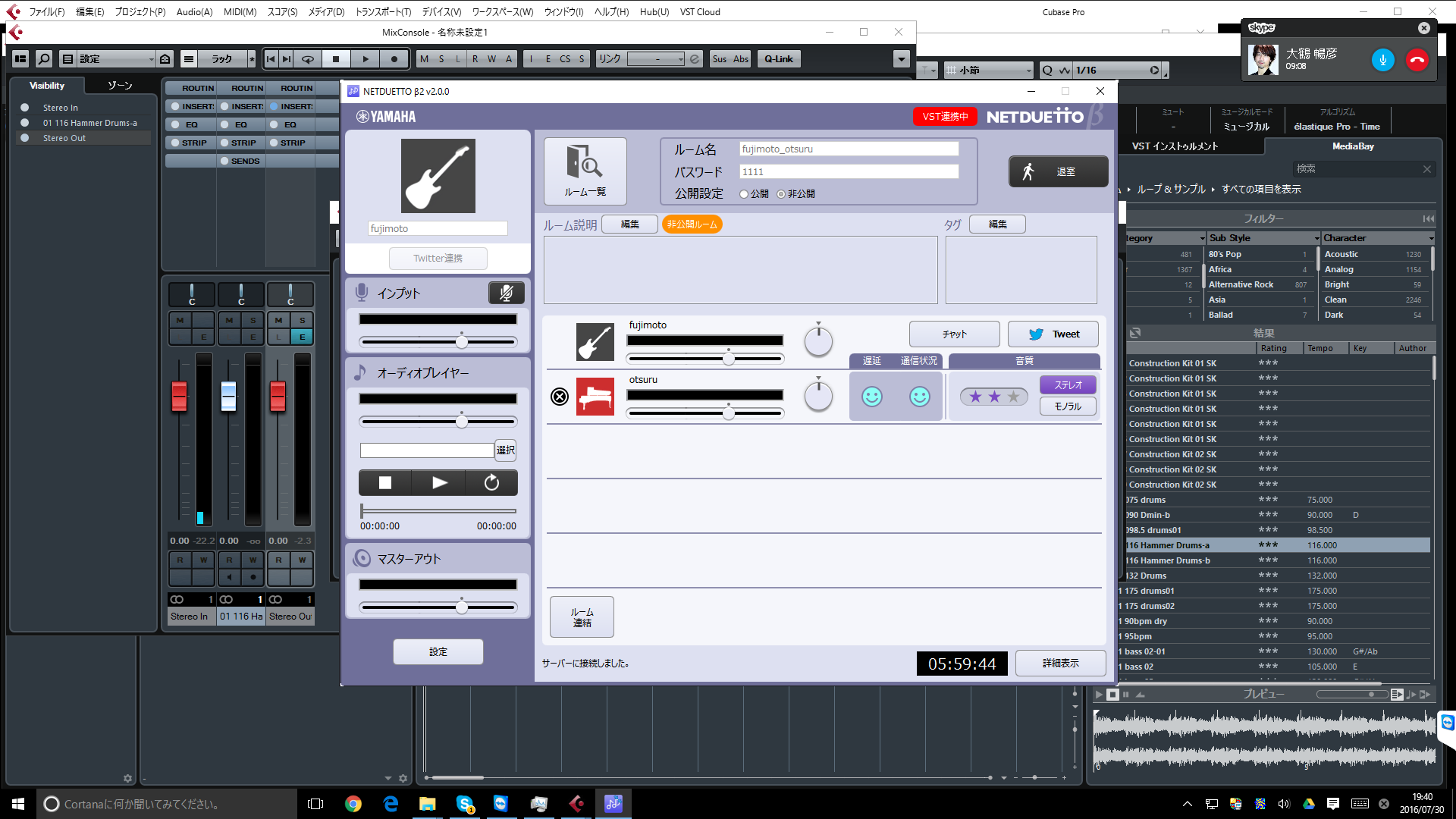The image size is (1456, 819).
Task: Select the 公開 (public) radio option
Action: coord(744,194)
